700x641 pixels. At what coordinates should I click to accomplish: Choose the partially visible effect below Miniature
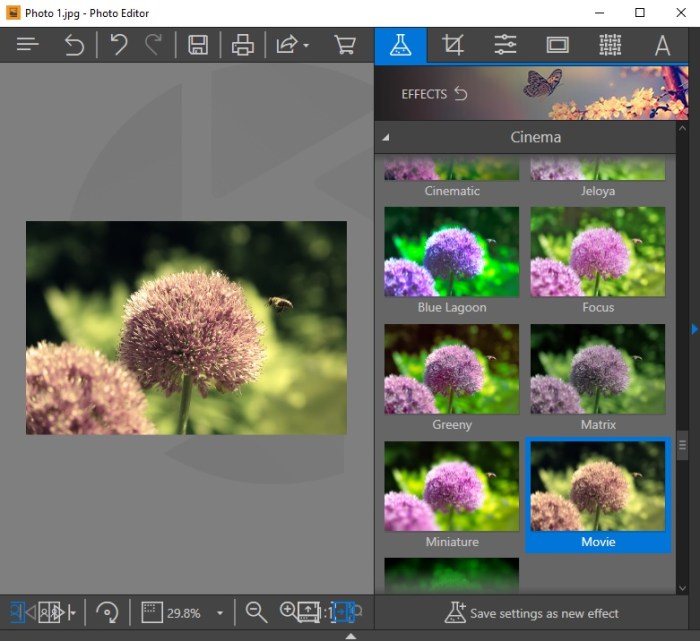[x=451, y=575]
